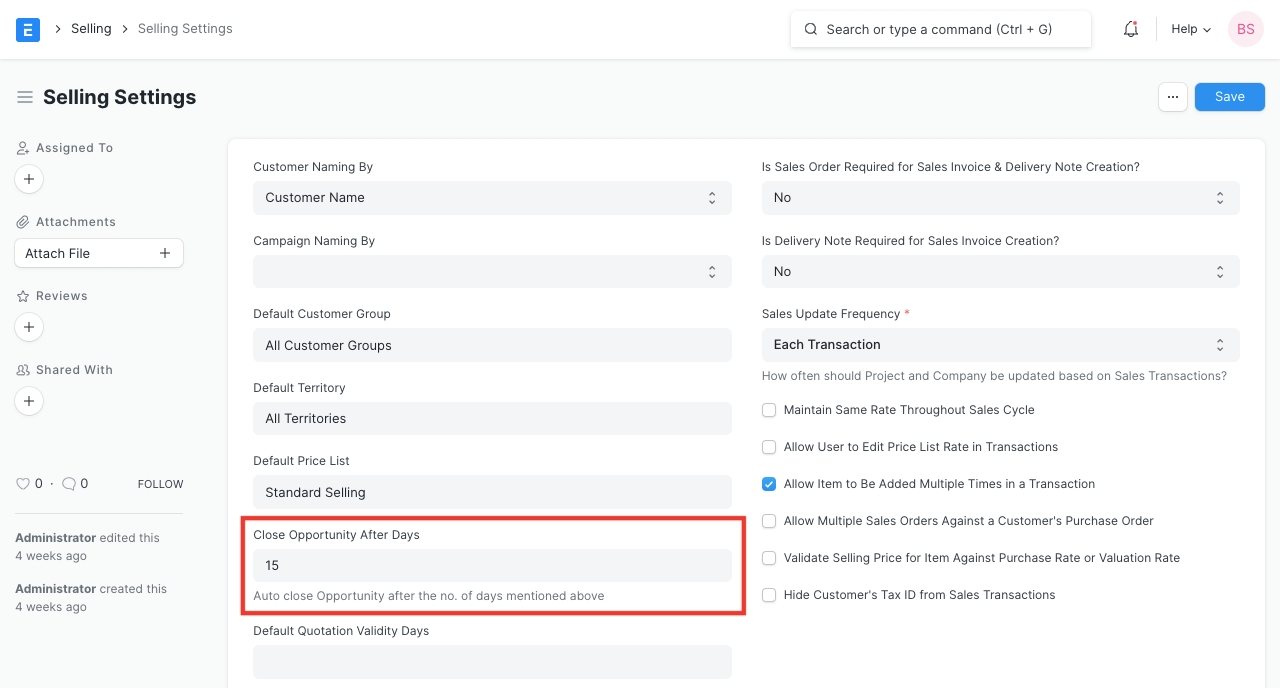Click the heart like icon
Viewport: 1280px width, 688px height.
pos(23,484)
